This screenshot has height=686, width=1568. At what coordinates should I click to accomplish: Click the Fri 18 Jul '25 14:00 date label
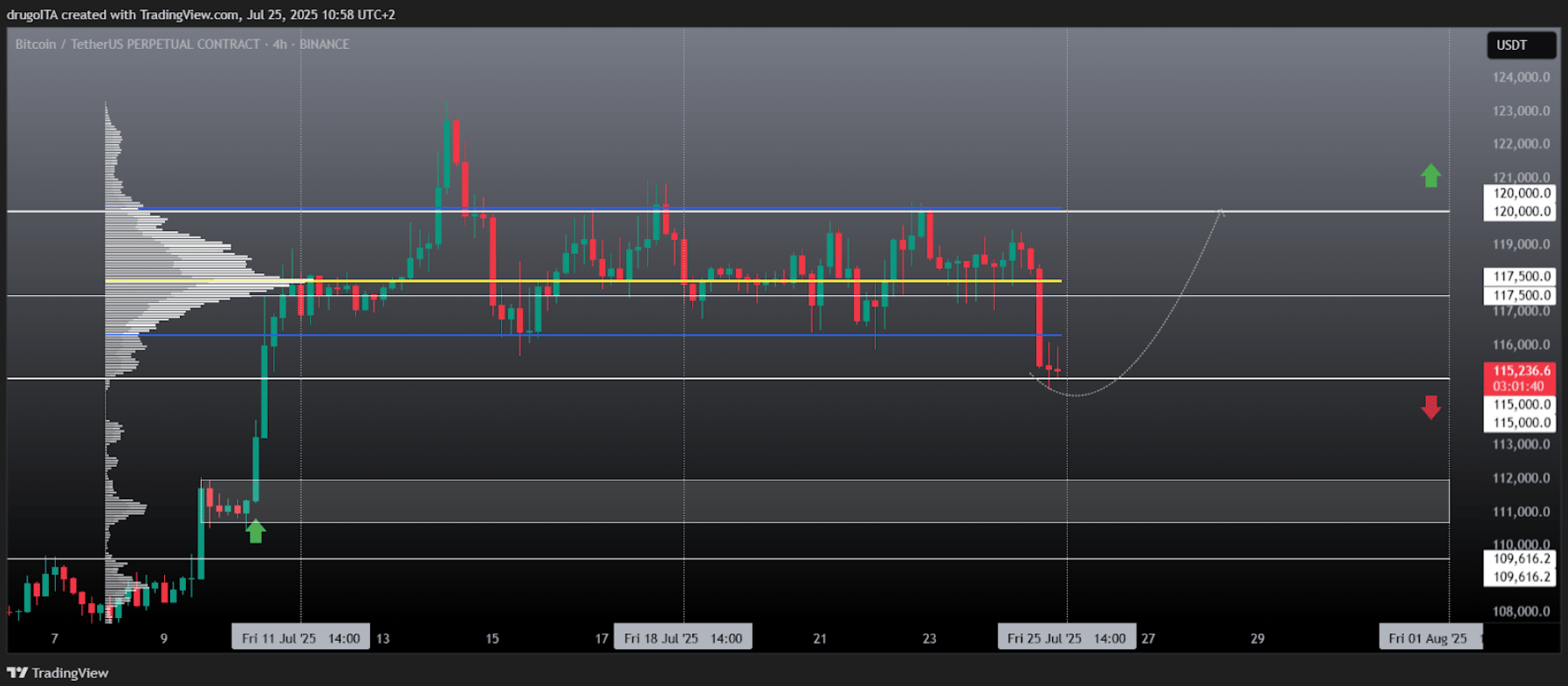[x=683, y=638]
